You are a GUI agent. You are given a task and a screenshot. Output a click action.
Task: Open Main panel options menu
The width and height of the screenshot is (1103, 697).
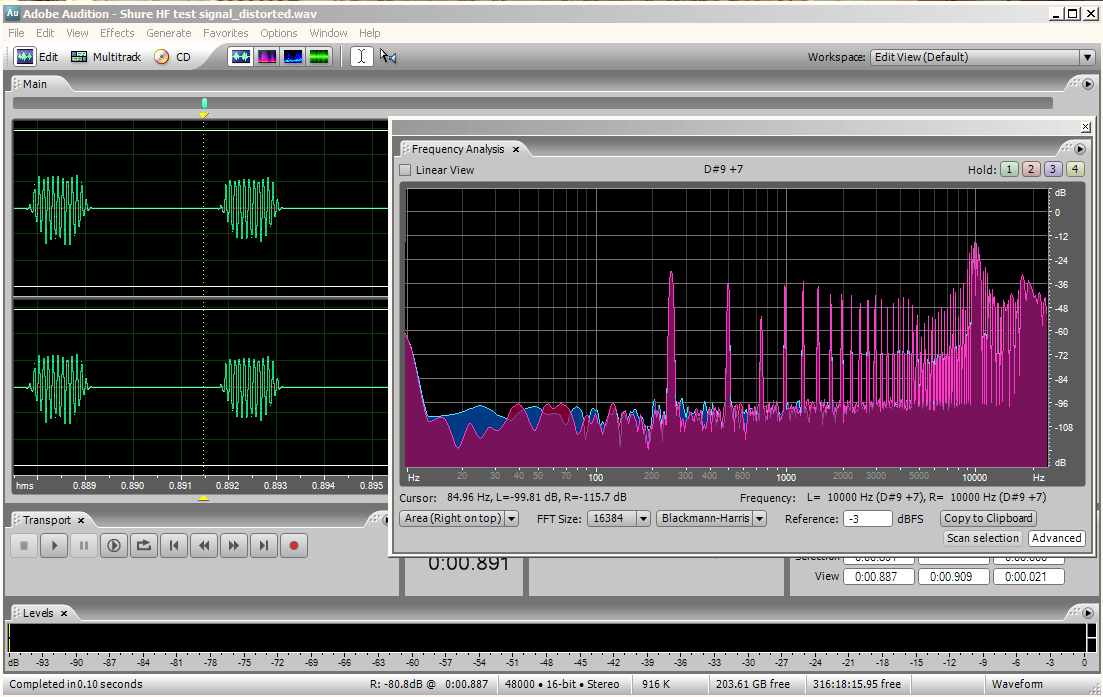click(1088, 84)
